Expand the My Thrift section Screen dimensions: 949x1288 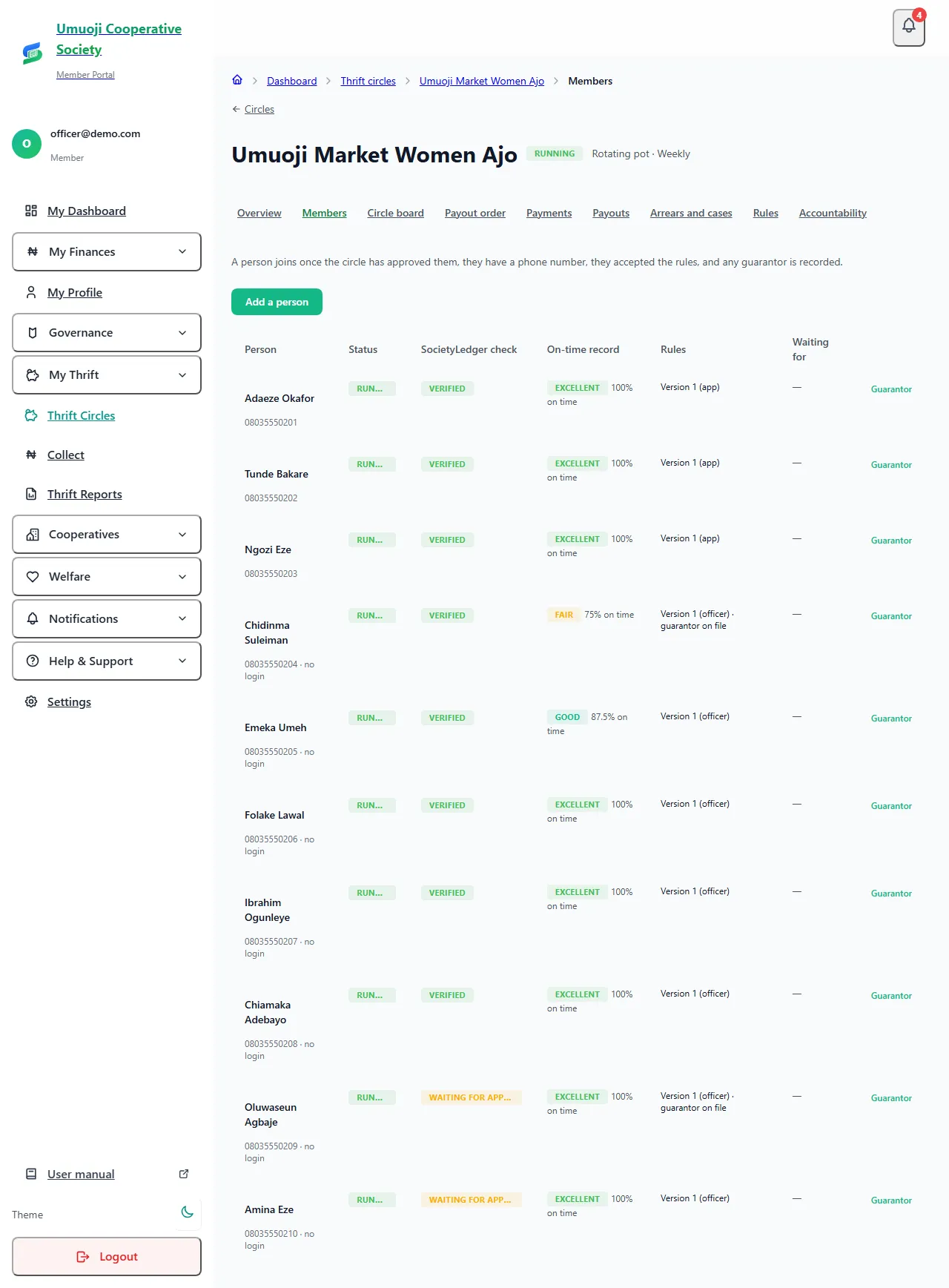click(107, 374)
